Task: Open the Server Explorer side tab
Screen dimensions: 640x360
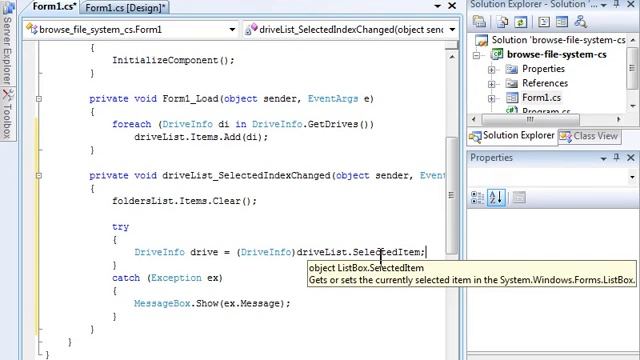Action: point(7,43)
